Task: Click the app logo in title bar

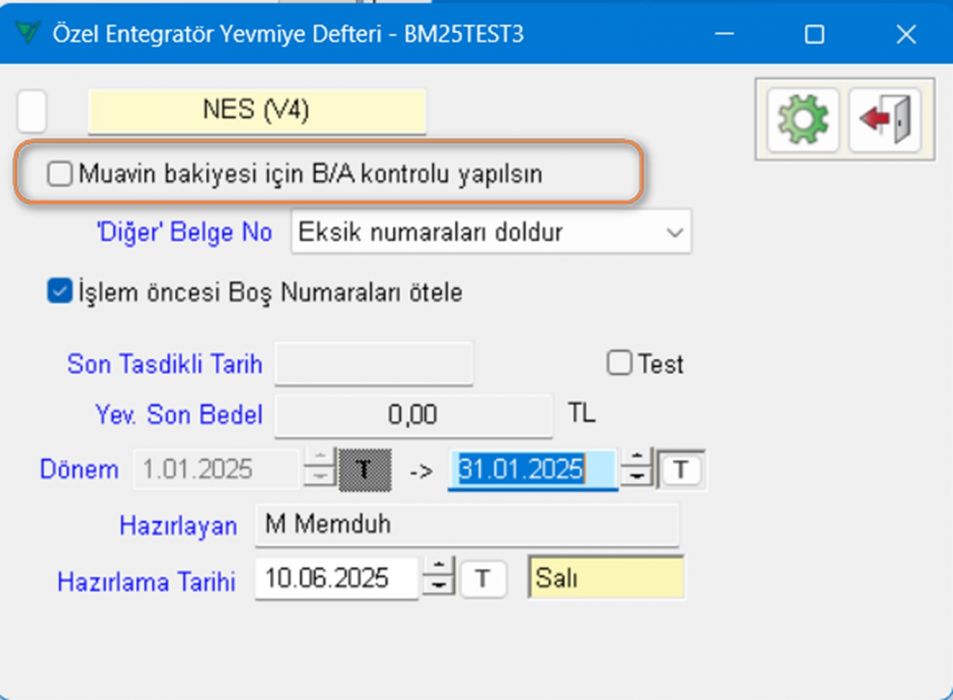Action: [x=29, y=34]
